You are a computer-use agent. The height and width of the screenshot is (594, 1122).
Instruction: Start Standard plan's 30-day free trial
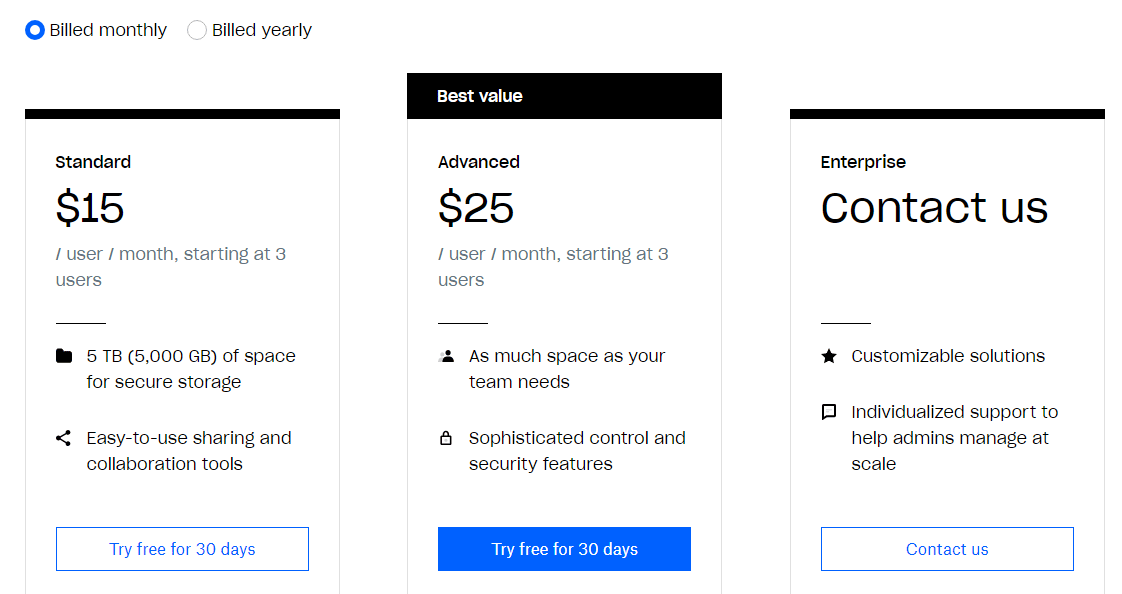[182, 549]
